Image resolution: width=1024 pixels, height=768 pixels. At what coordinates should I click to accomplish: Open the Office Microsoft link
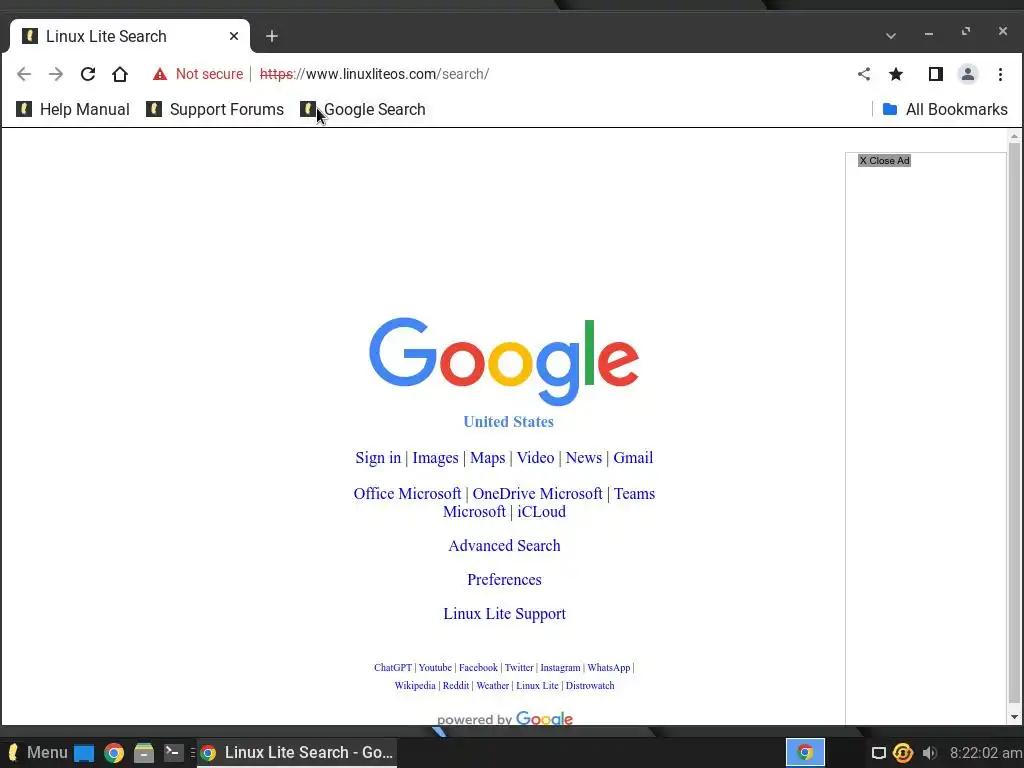click(x=408, y=494)
